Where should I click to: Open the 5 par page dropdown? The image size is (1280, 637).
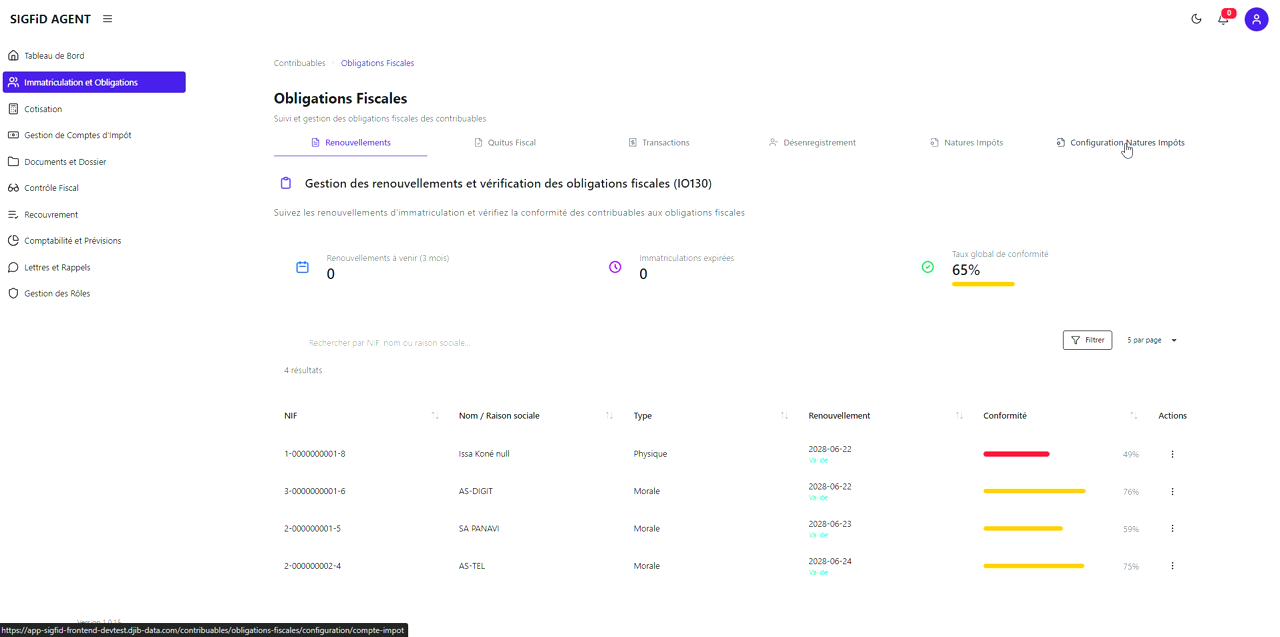tap(1150, 340)
